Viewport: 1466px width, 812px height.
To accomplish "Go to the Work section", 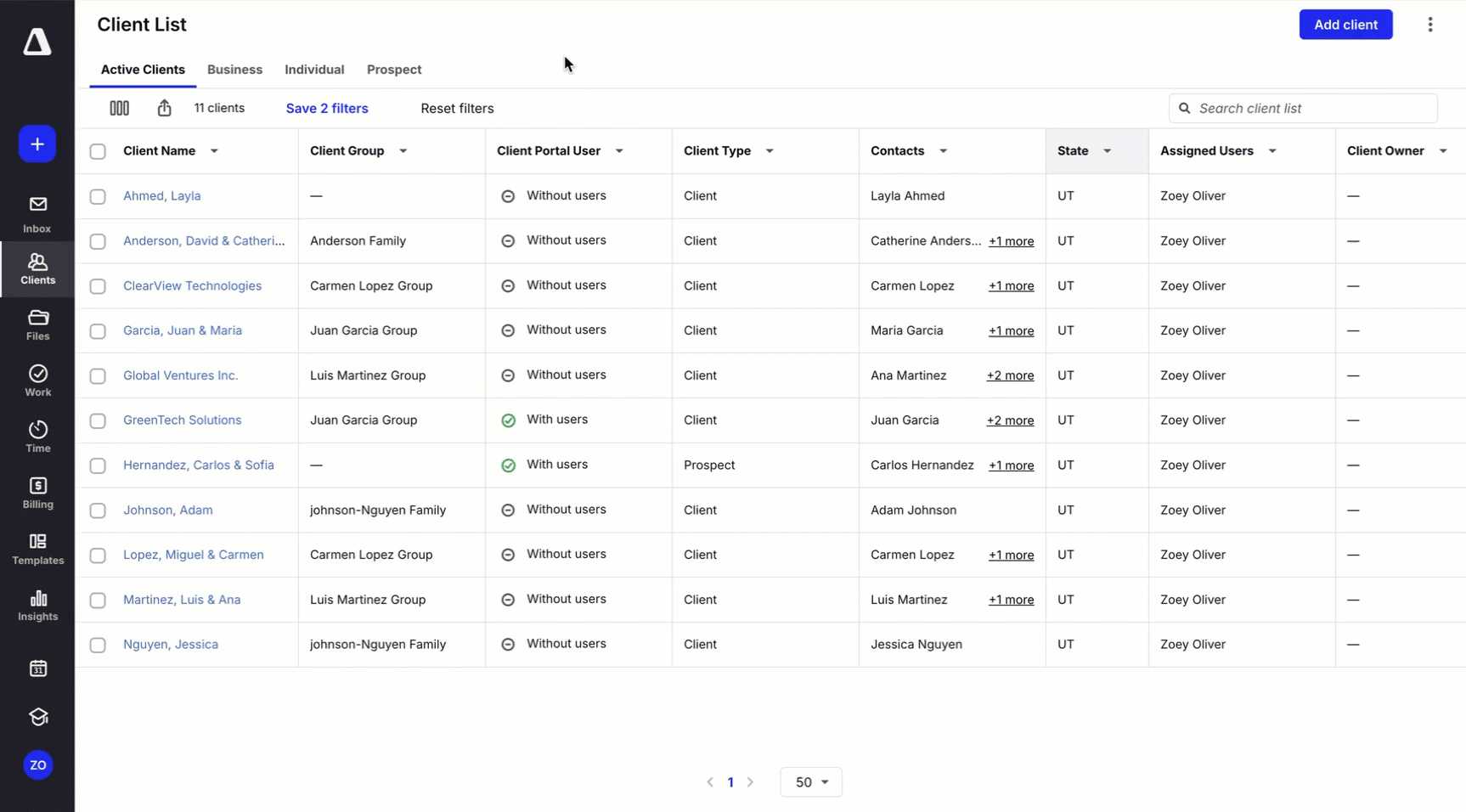I will tap(37, 381).
